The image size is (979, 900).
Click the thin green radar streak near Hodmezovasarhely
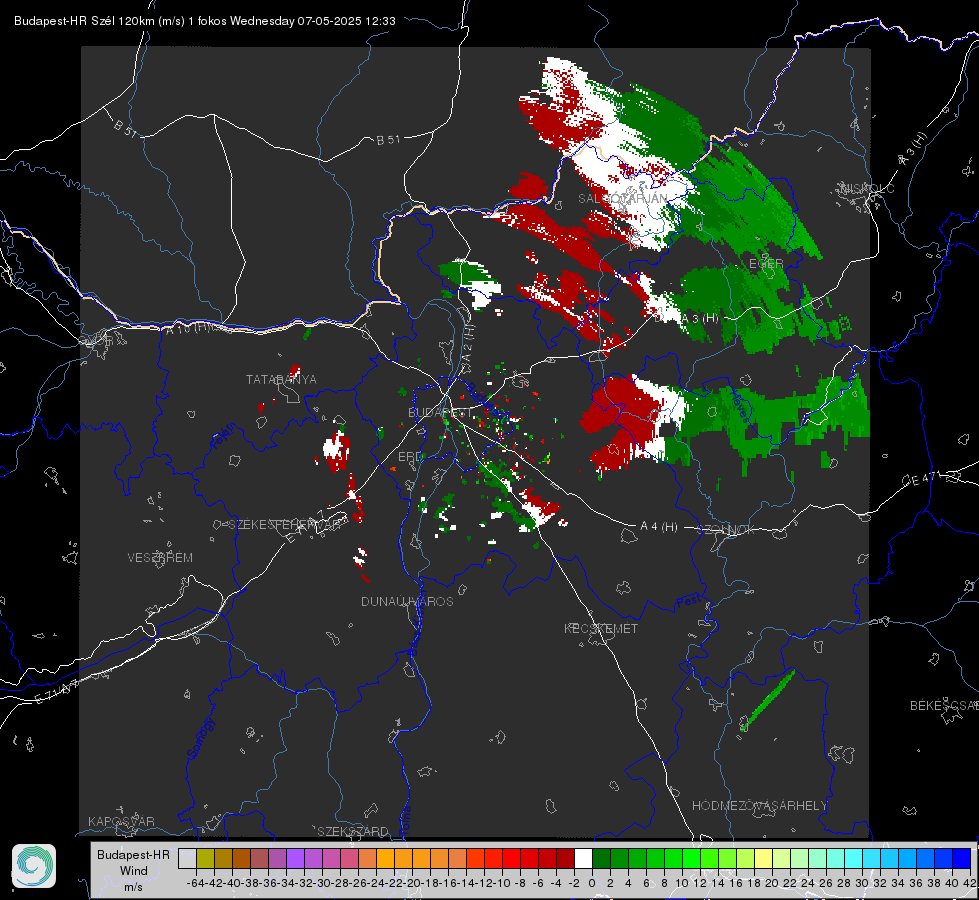[x=767, y=700]
